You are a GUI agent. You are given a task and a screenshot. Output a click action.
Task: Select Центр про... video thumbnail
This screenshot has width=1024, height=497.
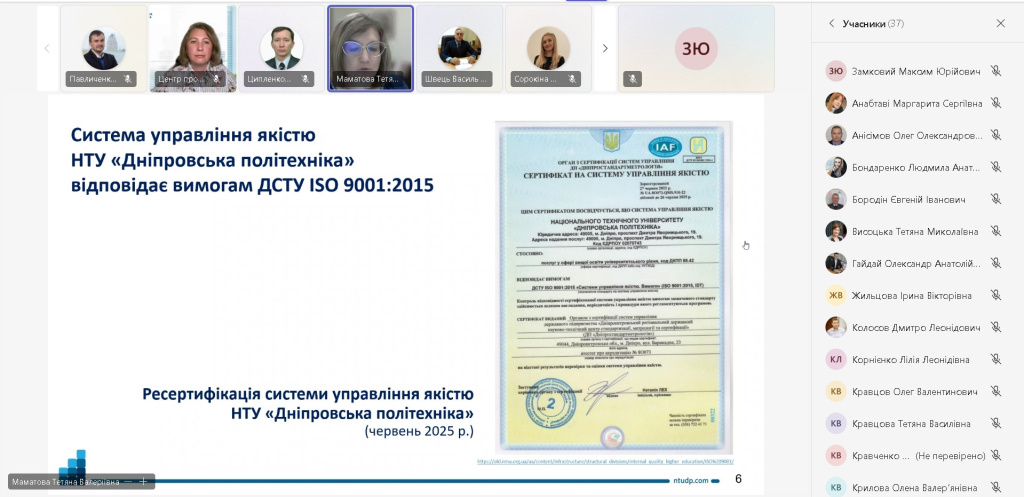coord(193,49)
